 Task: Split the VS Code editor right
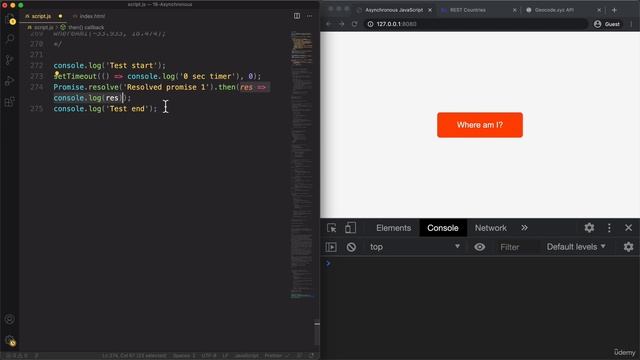tap(297, 16)
